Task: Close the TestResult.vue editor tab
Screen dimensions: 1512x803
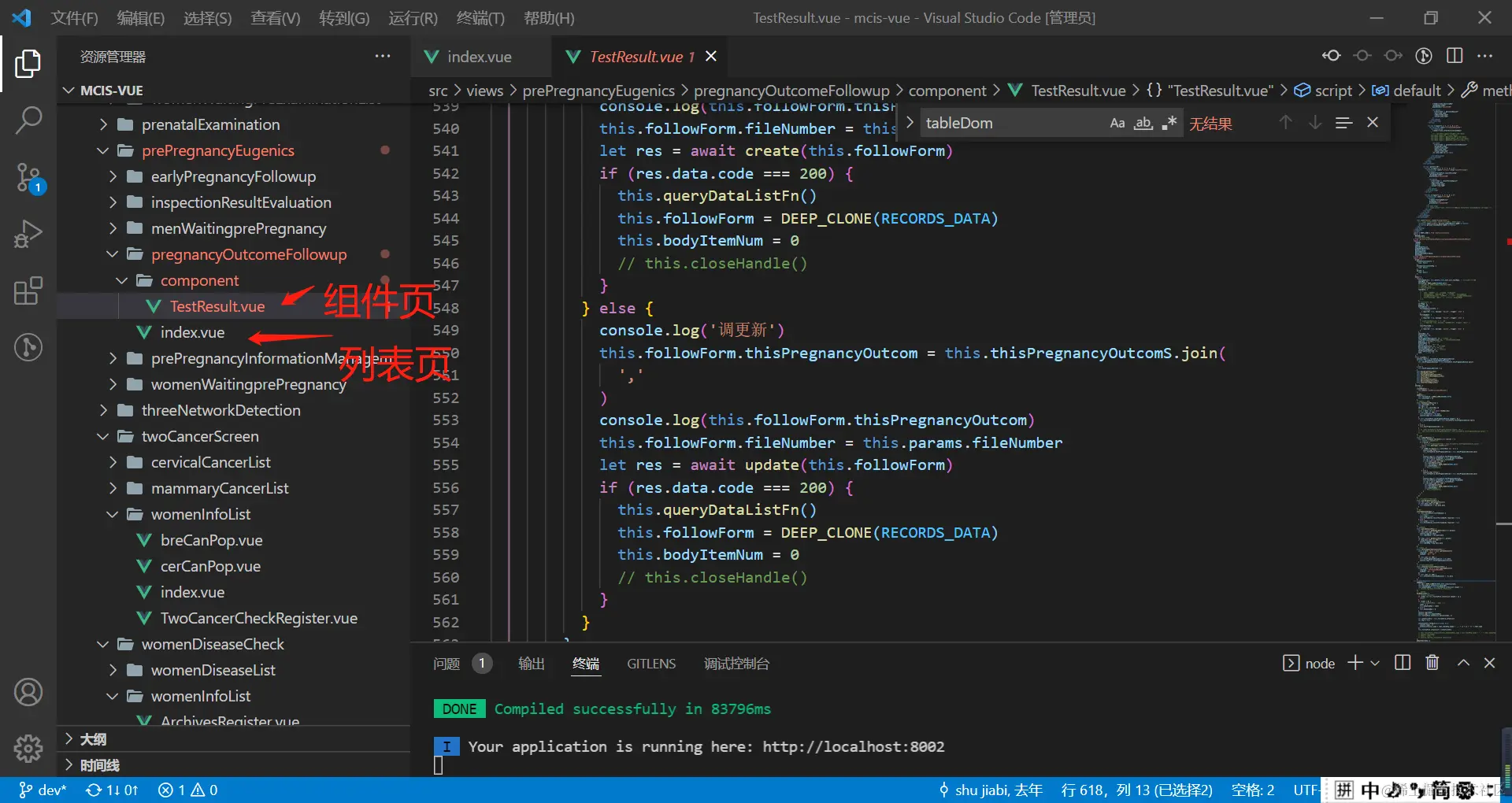Action: pyautogui.click(x=711, y=56)
